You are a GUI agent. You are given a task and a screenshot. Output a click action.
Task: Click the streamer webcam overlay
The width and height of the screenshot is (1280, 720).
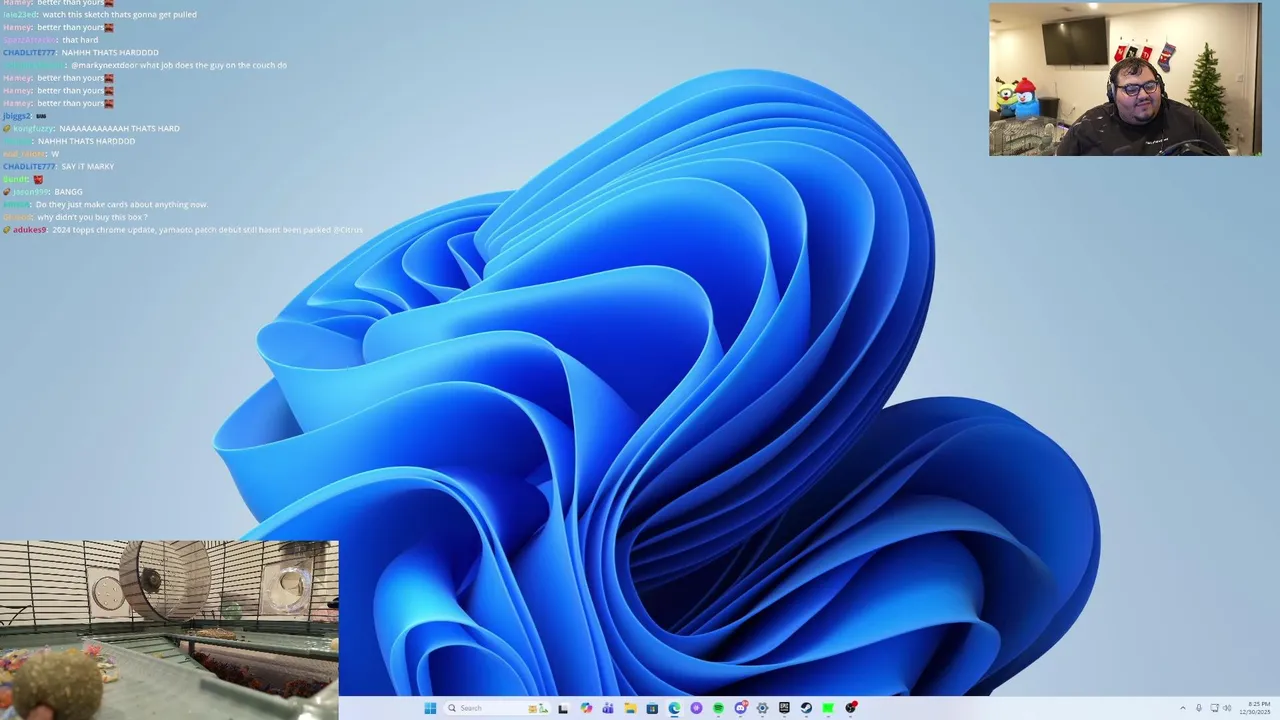[x=1125, y=79]
